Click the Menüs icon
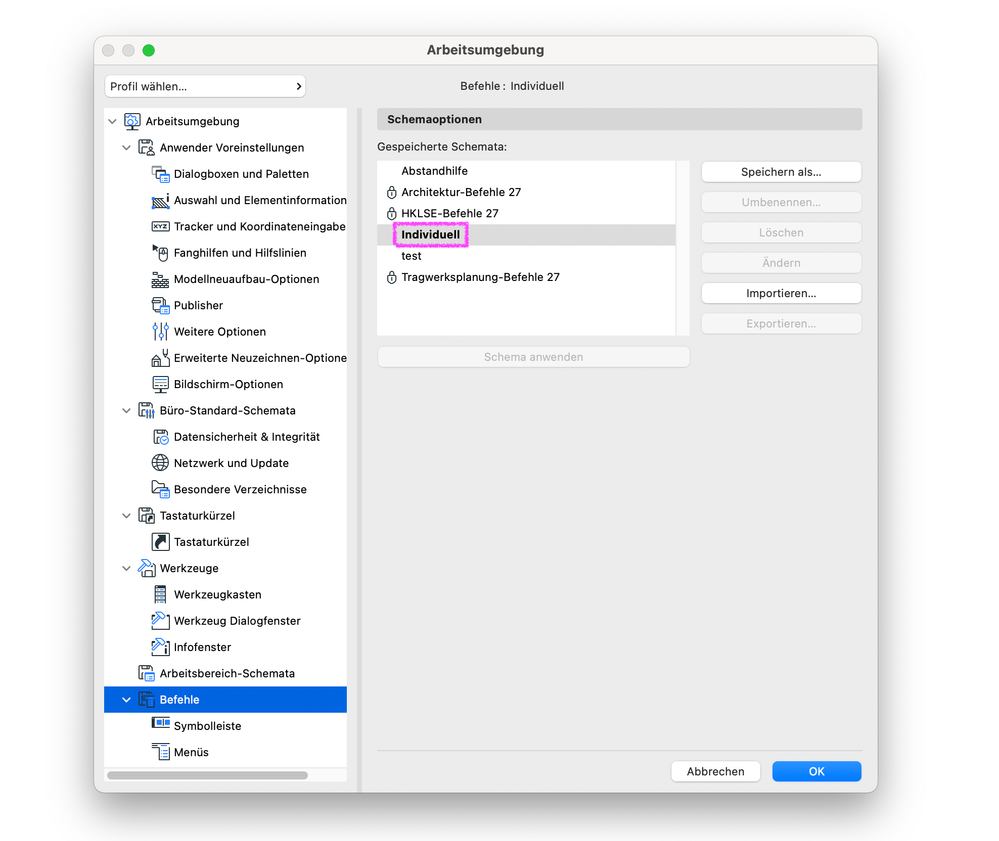 (161, 752)
